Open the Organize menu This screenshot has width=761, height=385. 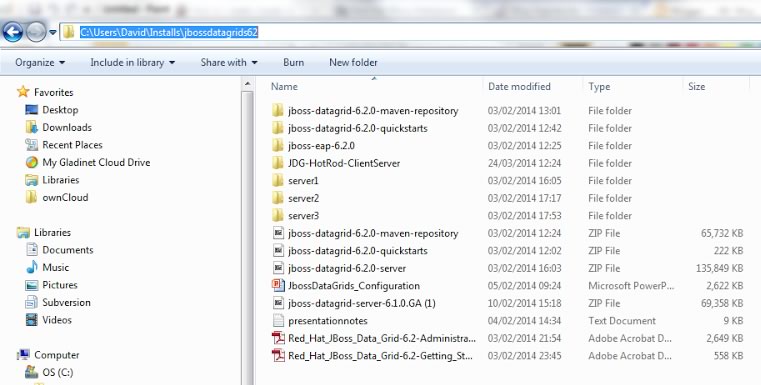coord(40,63)
